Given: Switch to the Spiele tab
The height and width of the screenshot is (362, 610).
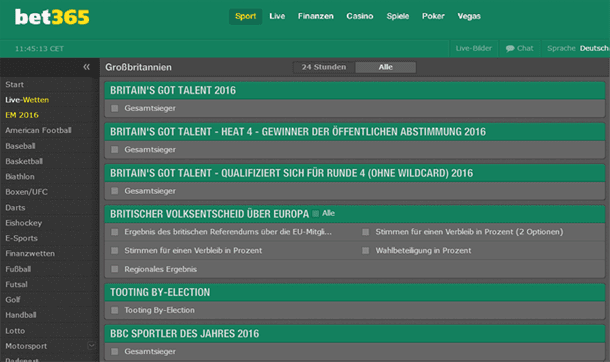Looking at the screenshot, I should 398,16.
